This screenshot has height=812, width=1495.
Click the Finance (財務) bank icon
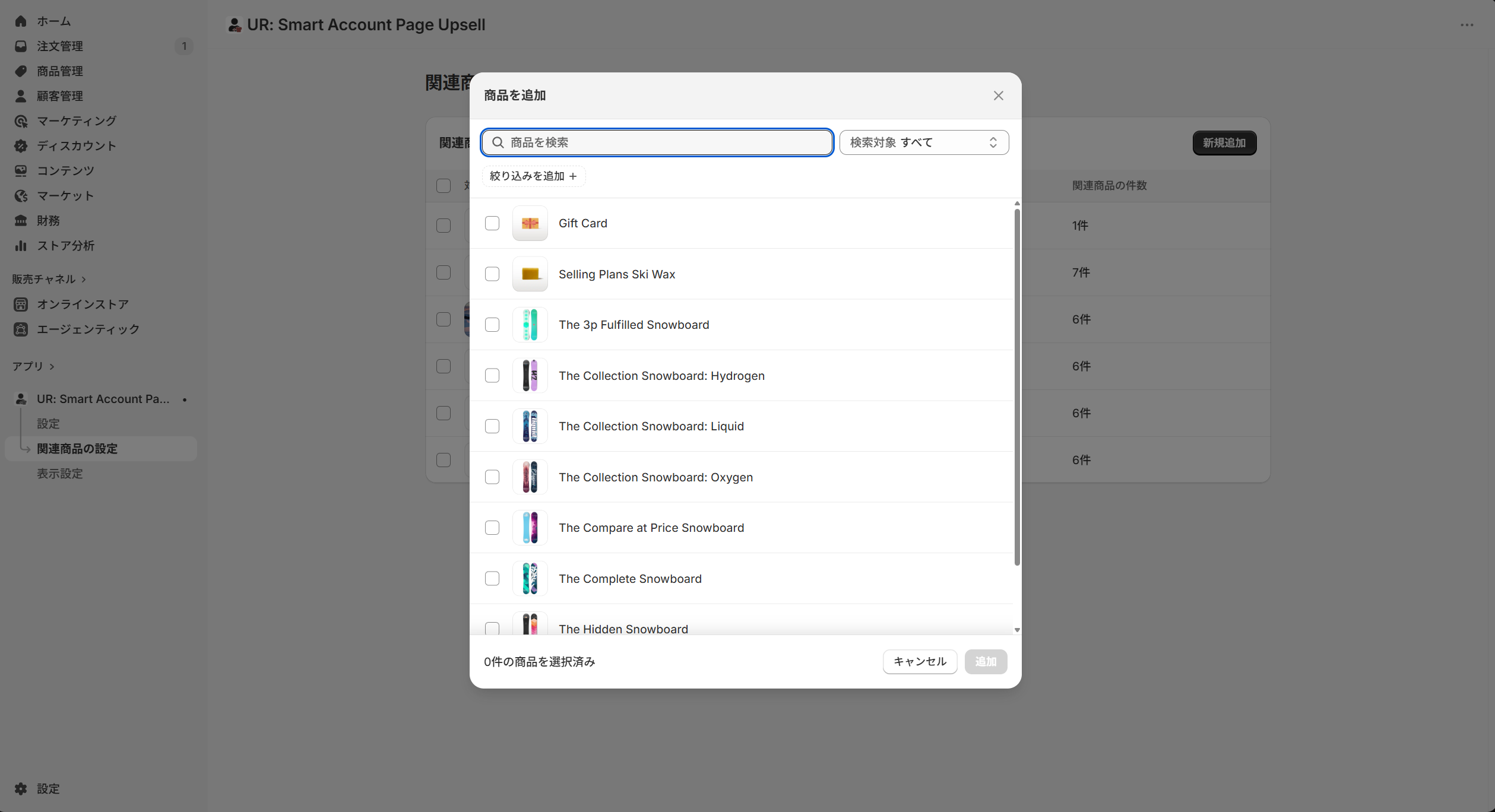21,221
